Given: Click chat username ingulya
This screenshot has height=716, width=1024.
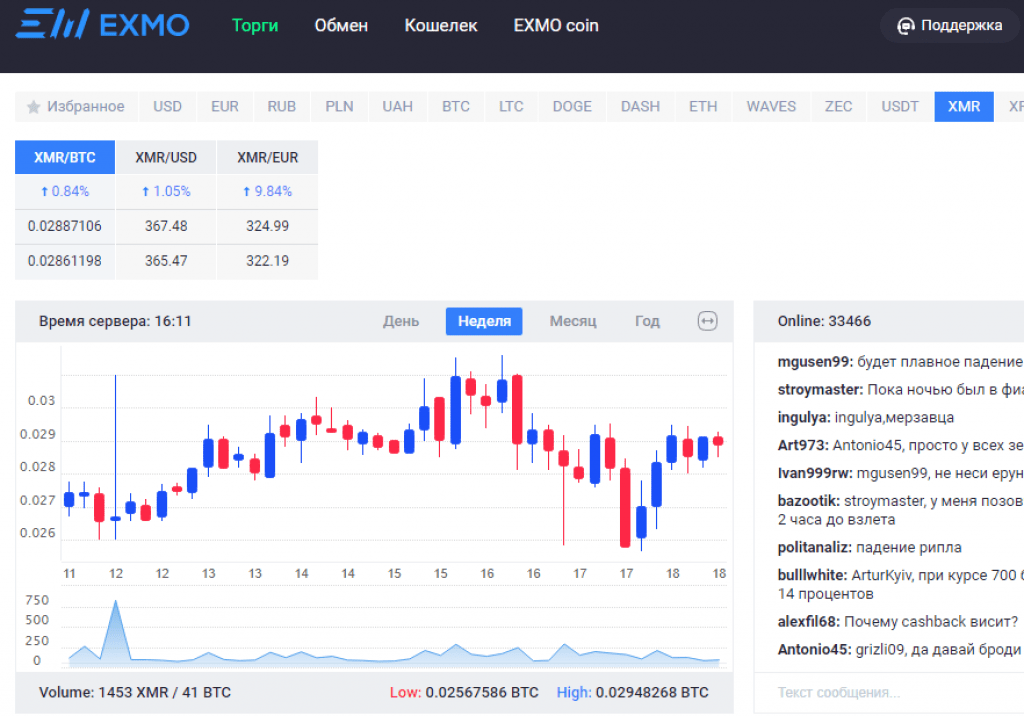Looking at the screenshot, I should pyautogui.click(x=804, y=417).
